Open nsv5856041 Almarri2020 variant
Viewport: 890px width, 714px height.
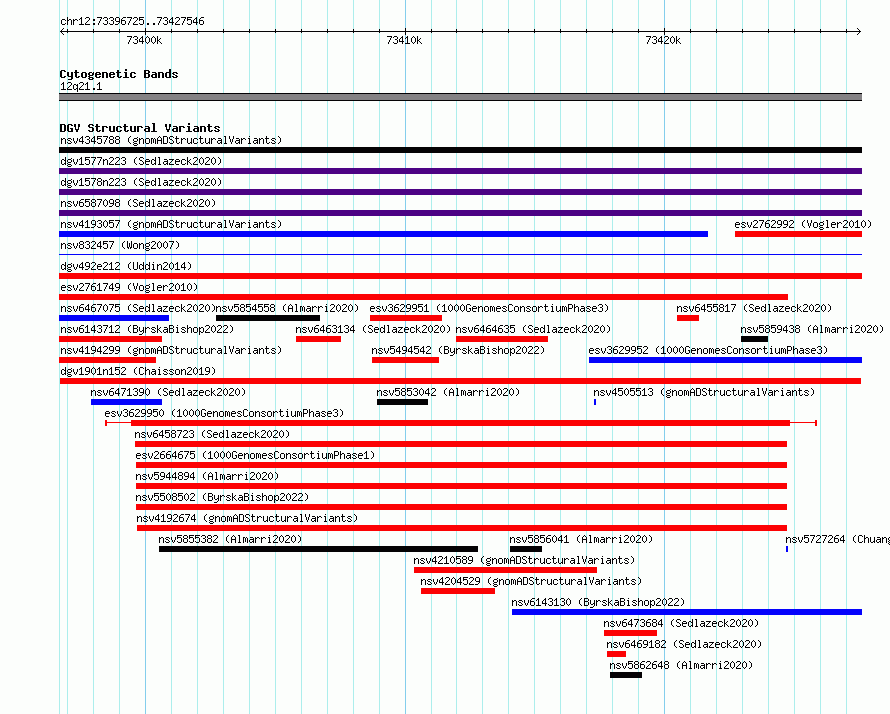[x=526, y=549]
